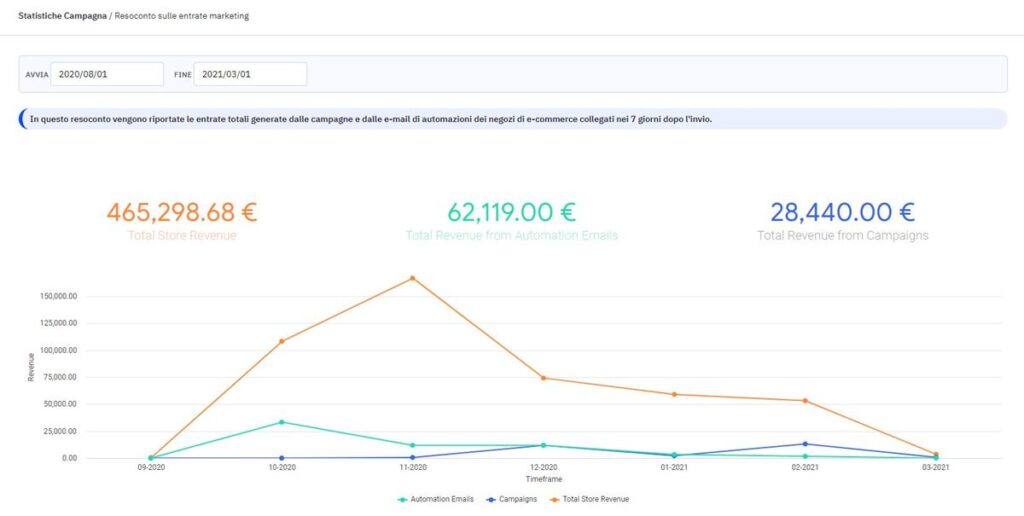
Task: Select the green Automation Emails point at 10-2020
Action: 282,422
